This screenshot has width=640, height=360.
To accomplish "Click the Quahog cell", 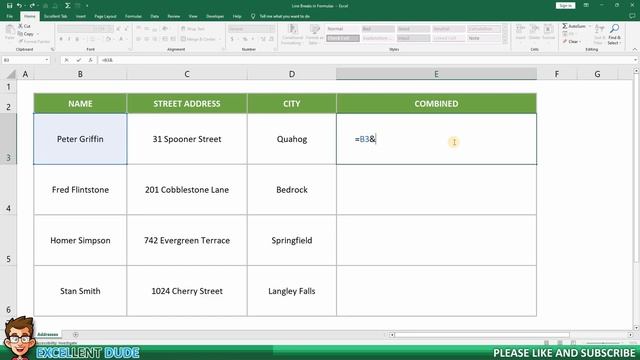I will click(292, 139).
